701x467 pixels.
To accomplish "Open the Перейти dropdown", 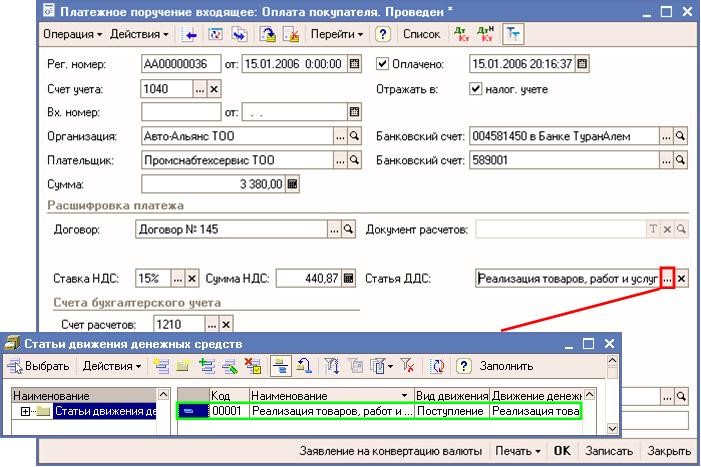I will 336,34.
